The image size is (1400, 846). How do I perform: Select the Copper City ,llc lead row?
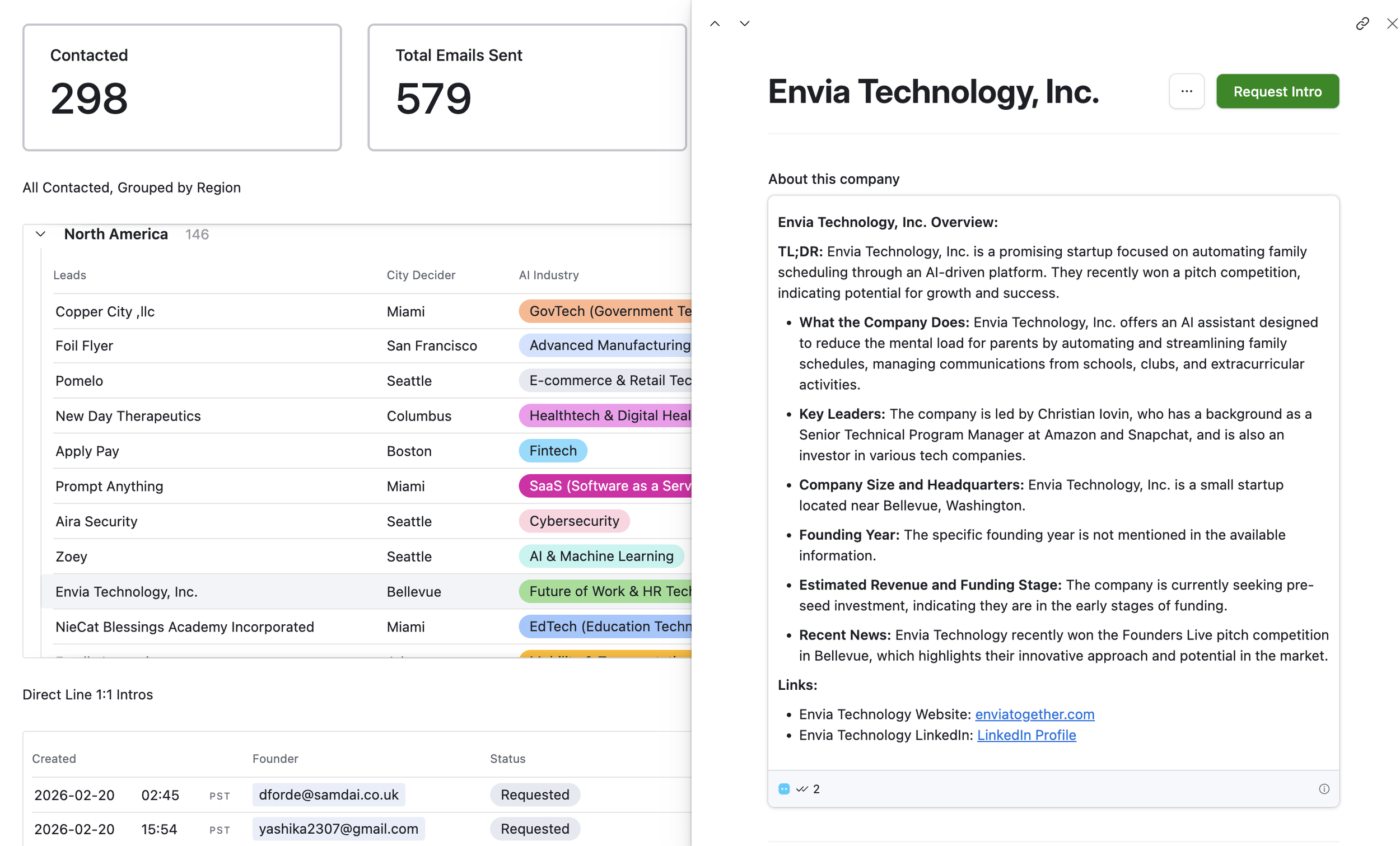372,311
